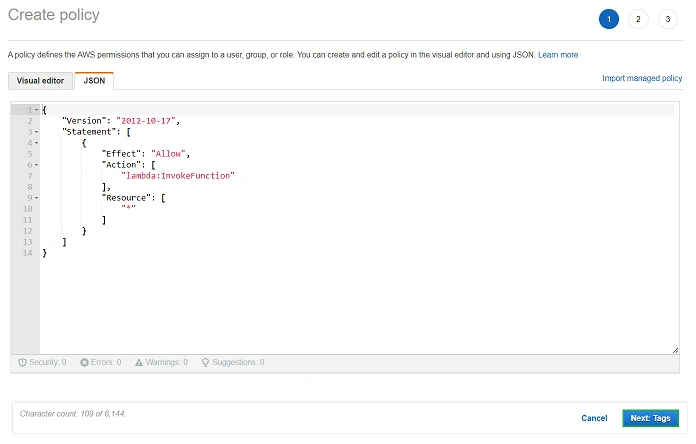The height and width of the screenshot is (444, 696).
Task: Collapse the Statement array at line 3
Action: [x=35, y=131]
